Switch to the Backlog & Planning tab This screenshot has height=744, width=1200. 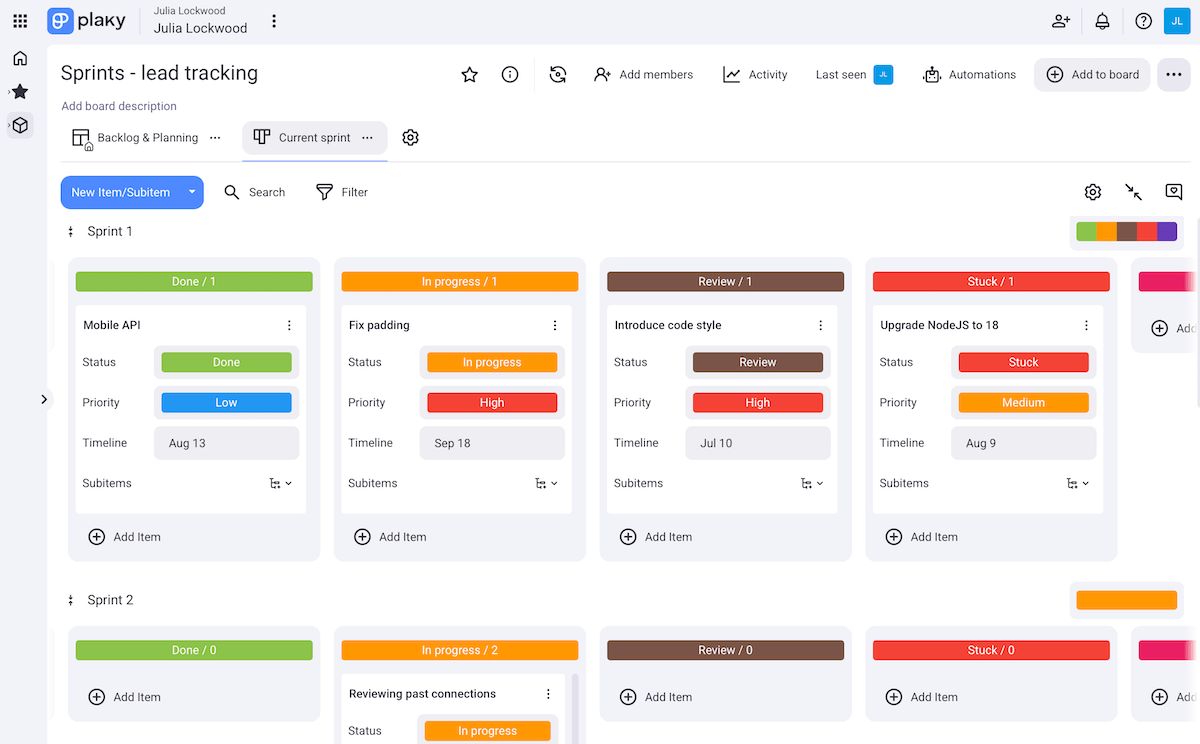(146, 137)
